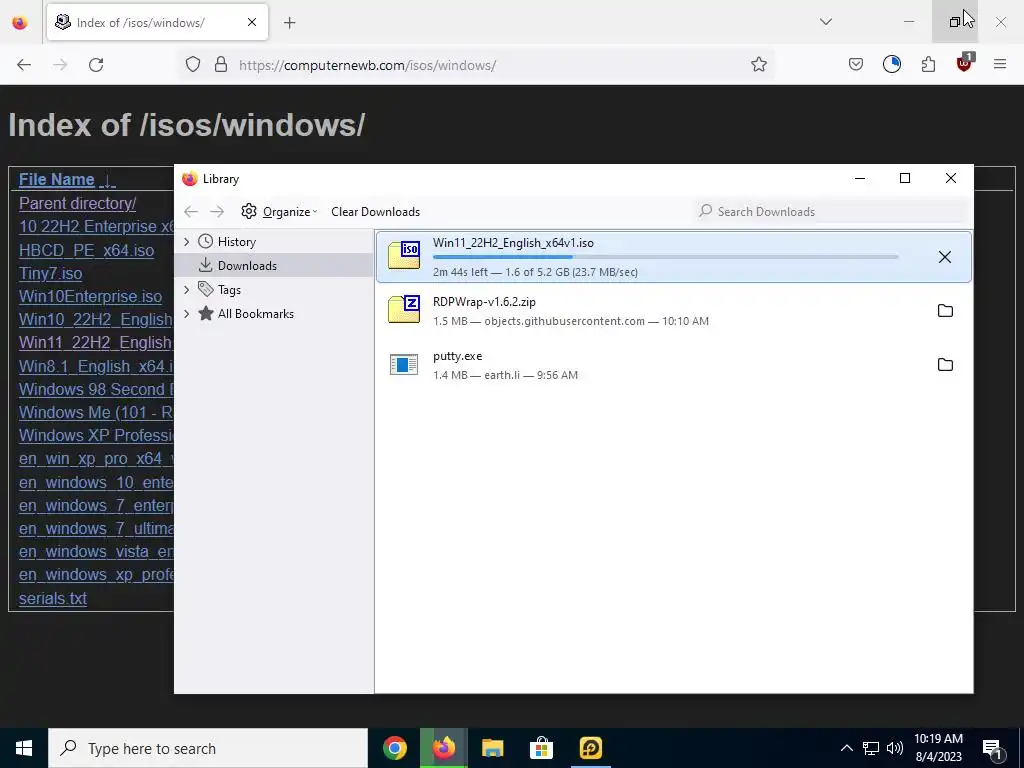Open the Parent directory/ link
1024x768 pixels.
click(x=77, y=203)
